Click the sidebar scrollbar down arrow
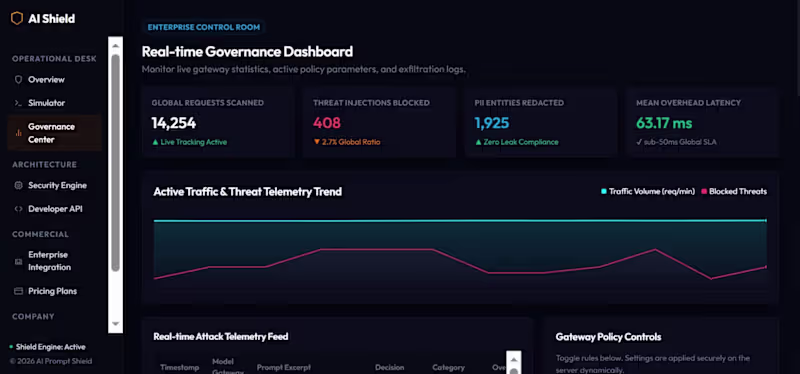Screen dimensions: 800x374 click(115, 324)
